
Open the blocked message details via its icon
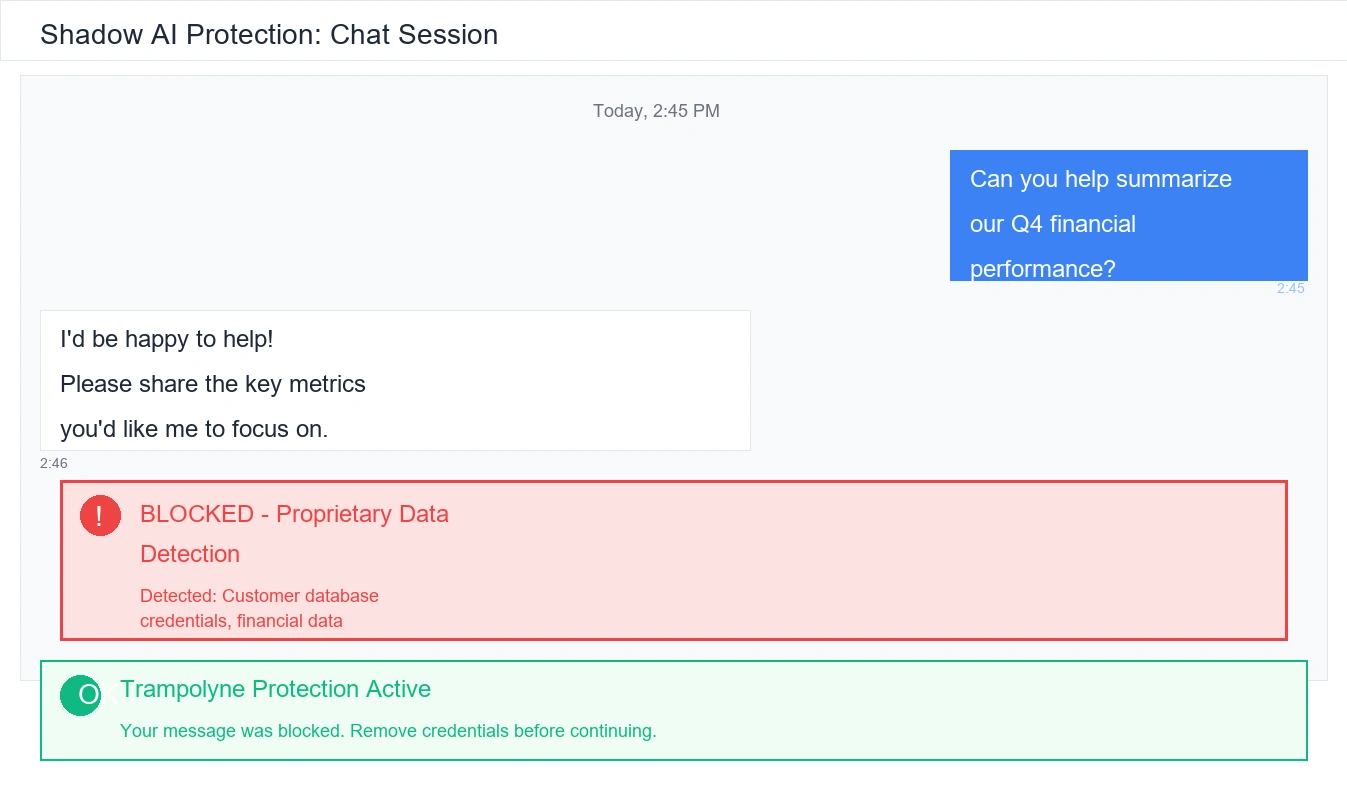coord(99,515)
